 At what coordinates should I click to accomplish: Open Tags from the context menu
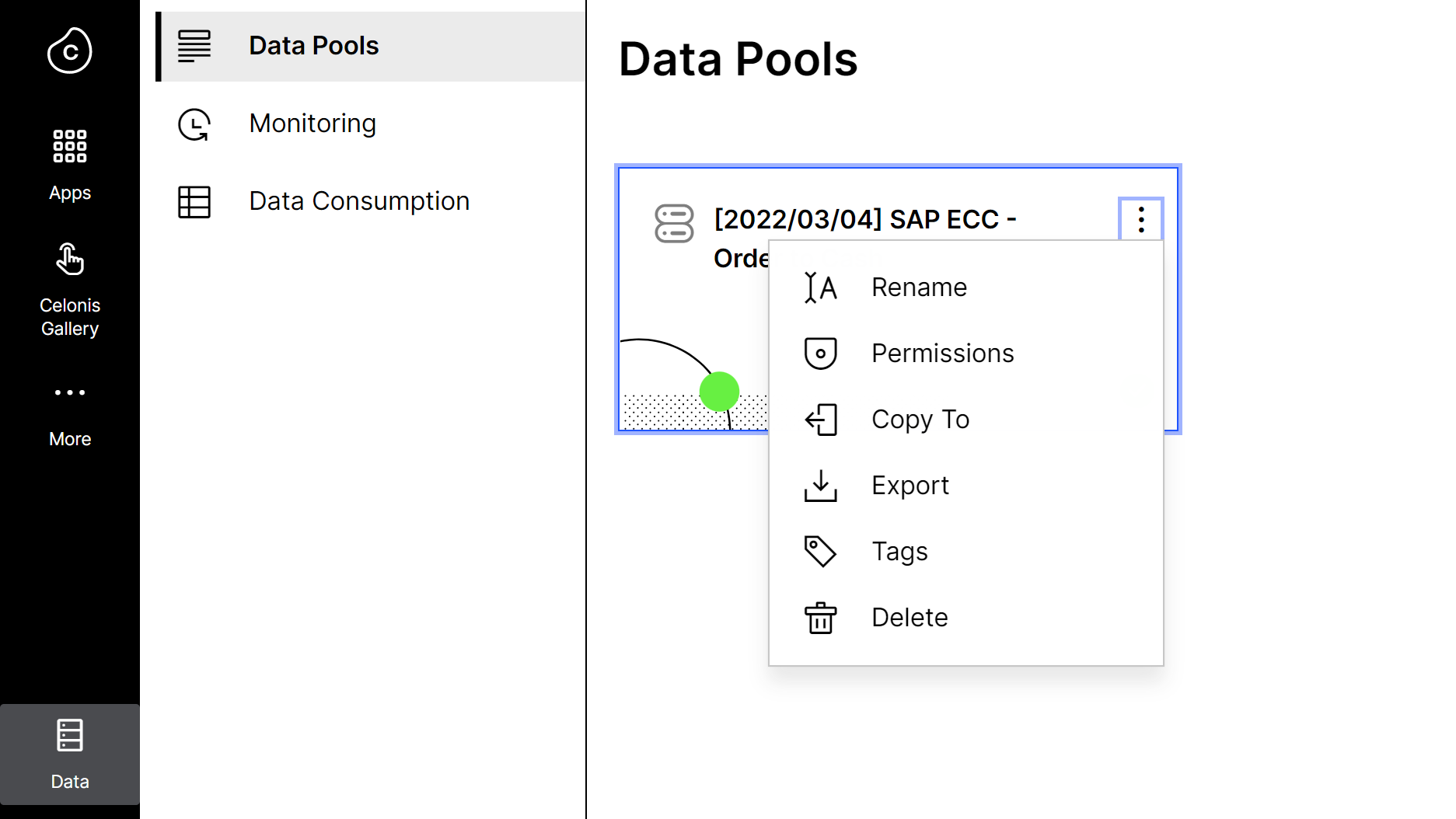[966, 552]
